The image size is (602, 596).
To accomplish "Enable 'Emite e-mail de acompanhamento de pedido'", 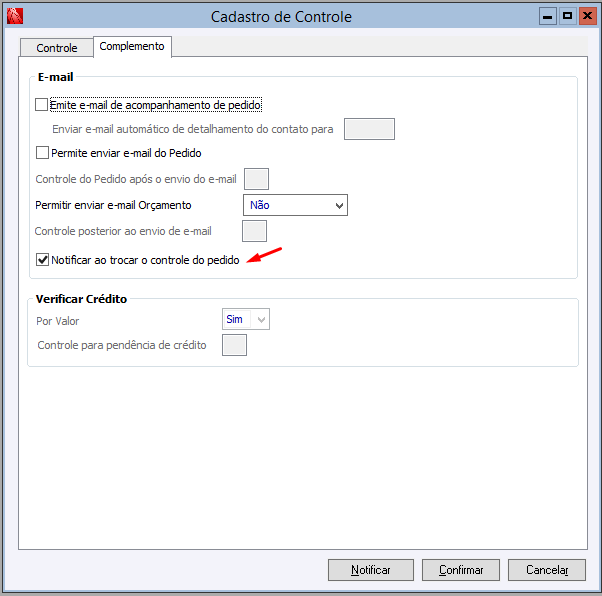I will 42,105.
